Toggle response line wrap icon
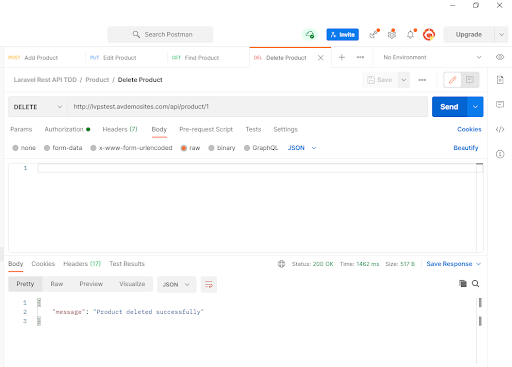Screen dimensions: 512x367 (209, 284)
